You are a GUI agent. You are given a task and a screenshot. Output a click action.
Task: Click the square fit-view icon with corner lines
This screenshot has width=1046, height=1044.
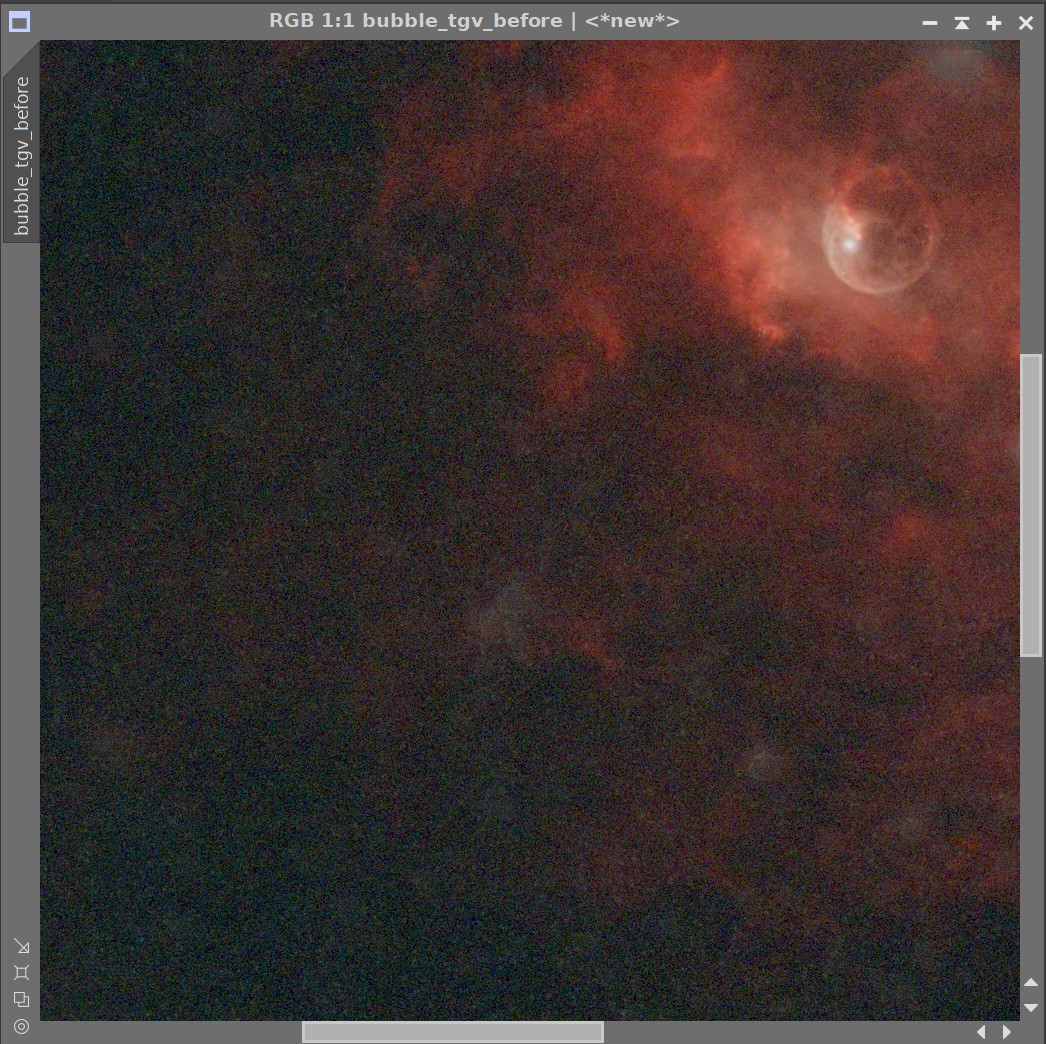point(21,972)
